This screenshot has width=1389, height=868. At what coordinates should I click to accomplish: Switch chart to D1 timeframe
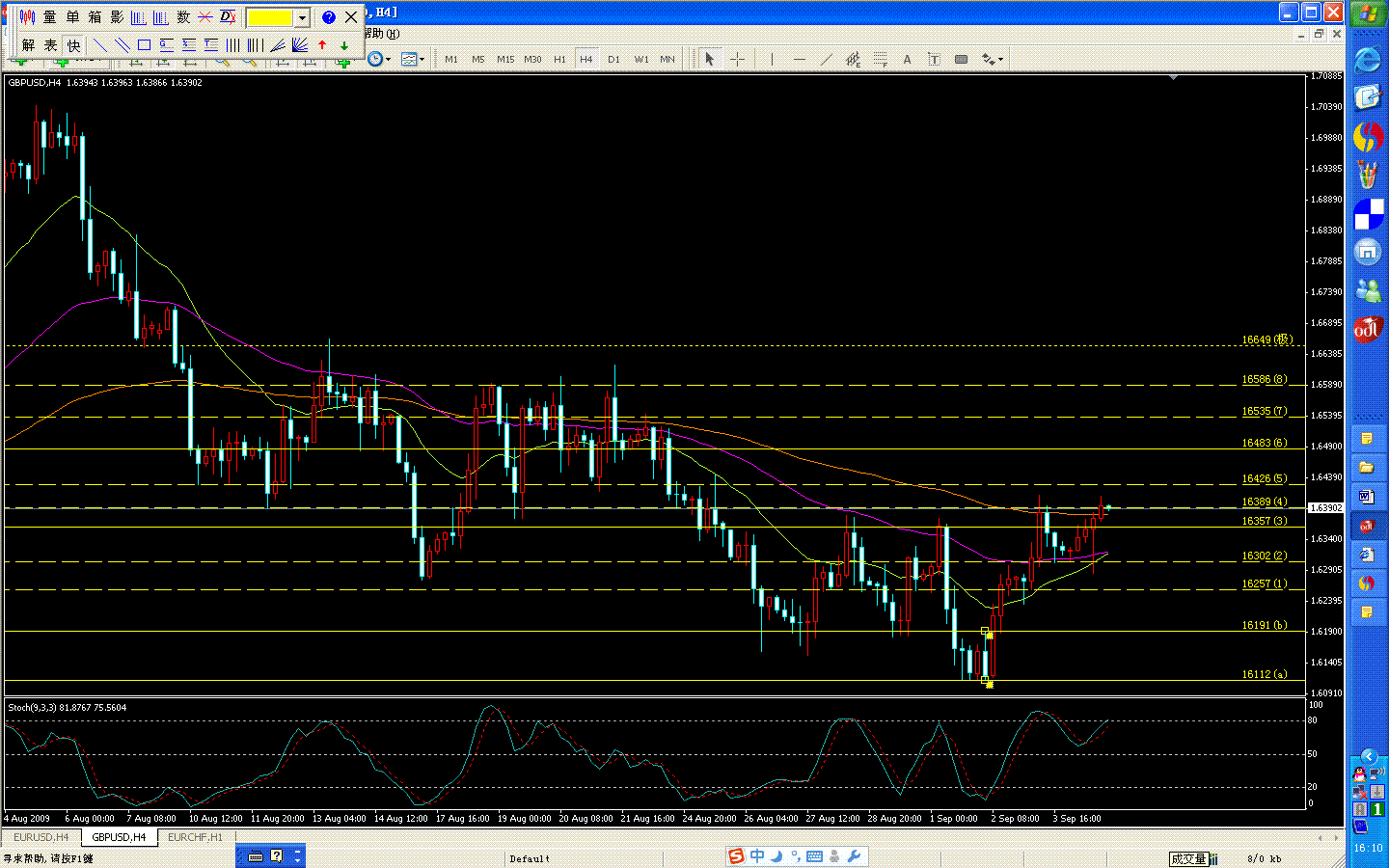(613, 60)
